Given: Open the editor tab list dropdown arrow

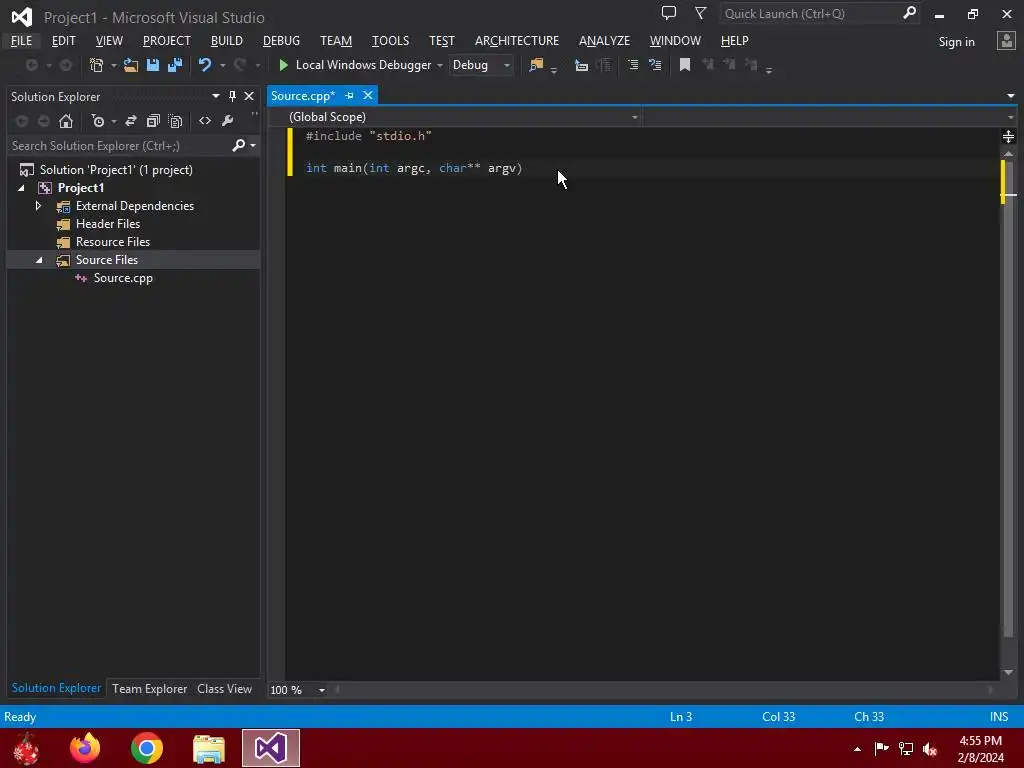Looking at the screenshot, I should (1010, 96).
